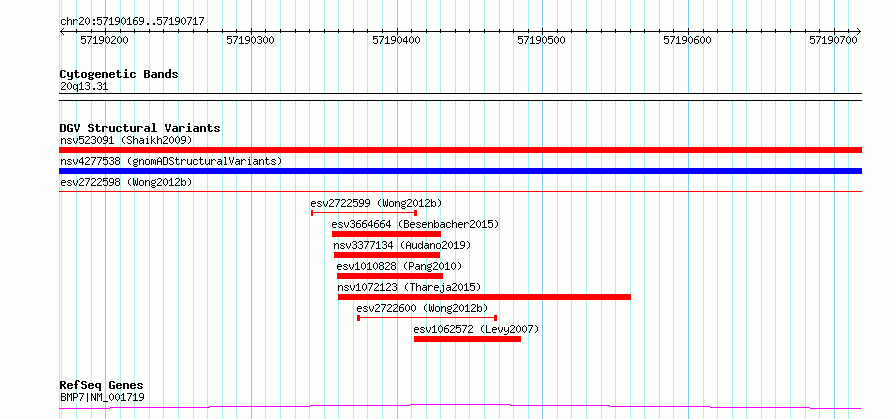Screen dimensions: 890x419
Task: Select the red esv1010828 variant bar
Action: [390, 276]
